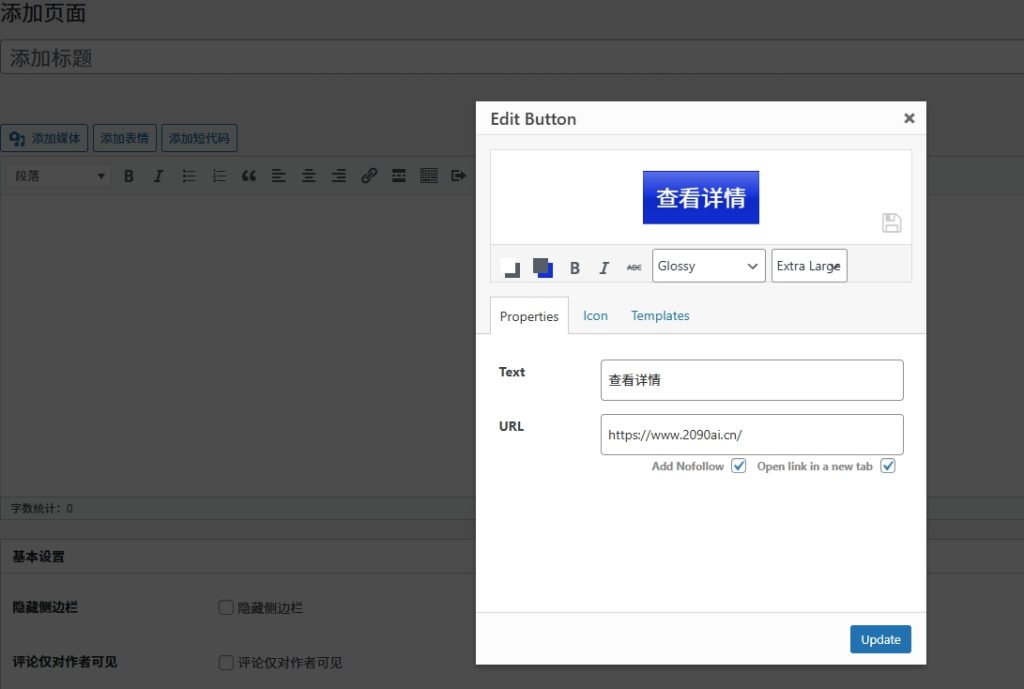Open the button background color swatch
1024x689 pixels.
(x=543, y=267)
